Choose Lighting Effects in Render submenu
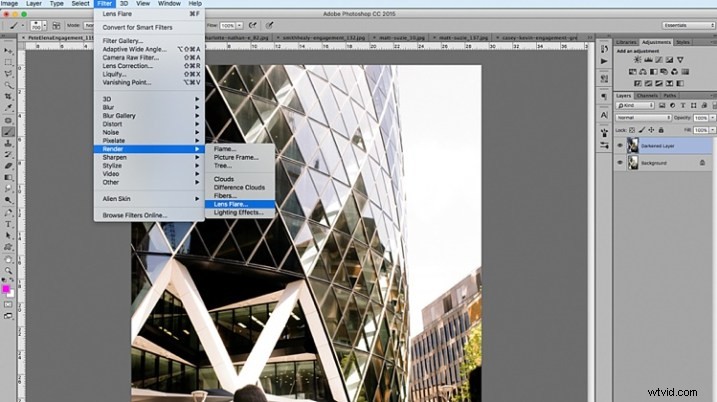 click(x=240, y=213)
